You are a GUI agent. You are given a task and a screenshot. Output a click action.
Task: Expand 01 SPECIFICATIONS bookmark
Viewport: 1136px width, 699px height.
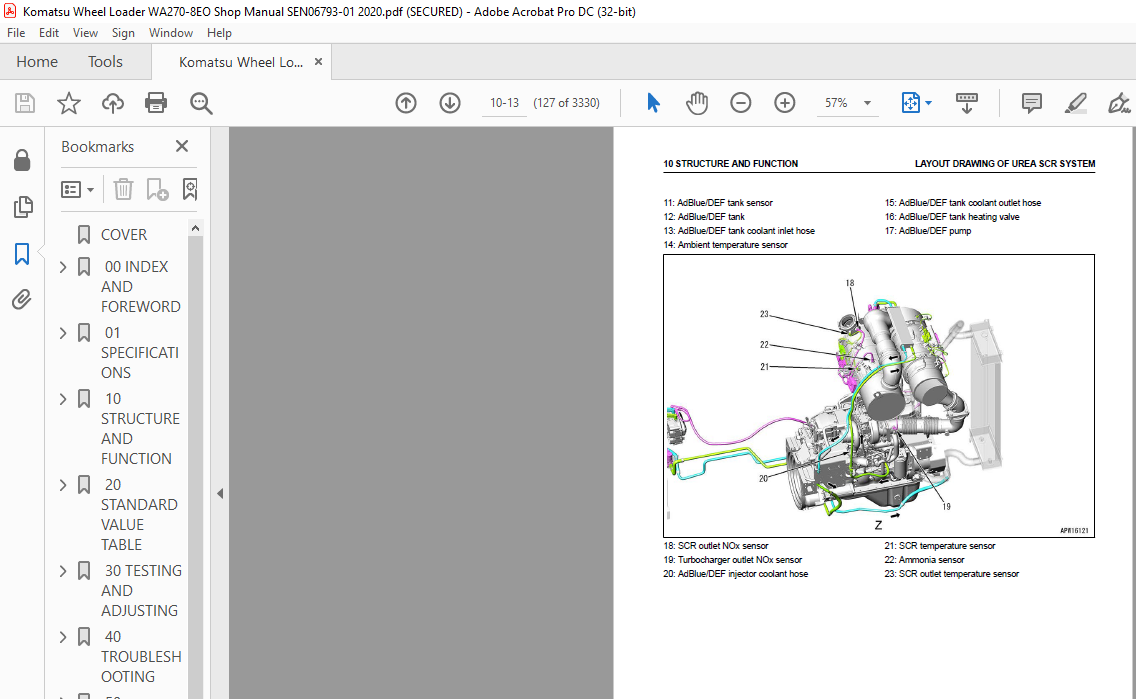coord(63,333)
